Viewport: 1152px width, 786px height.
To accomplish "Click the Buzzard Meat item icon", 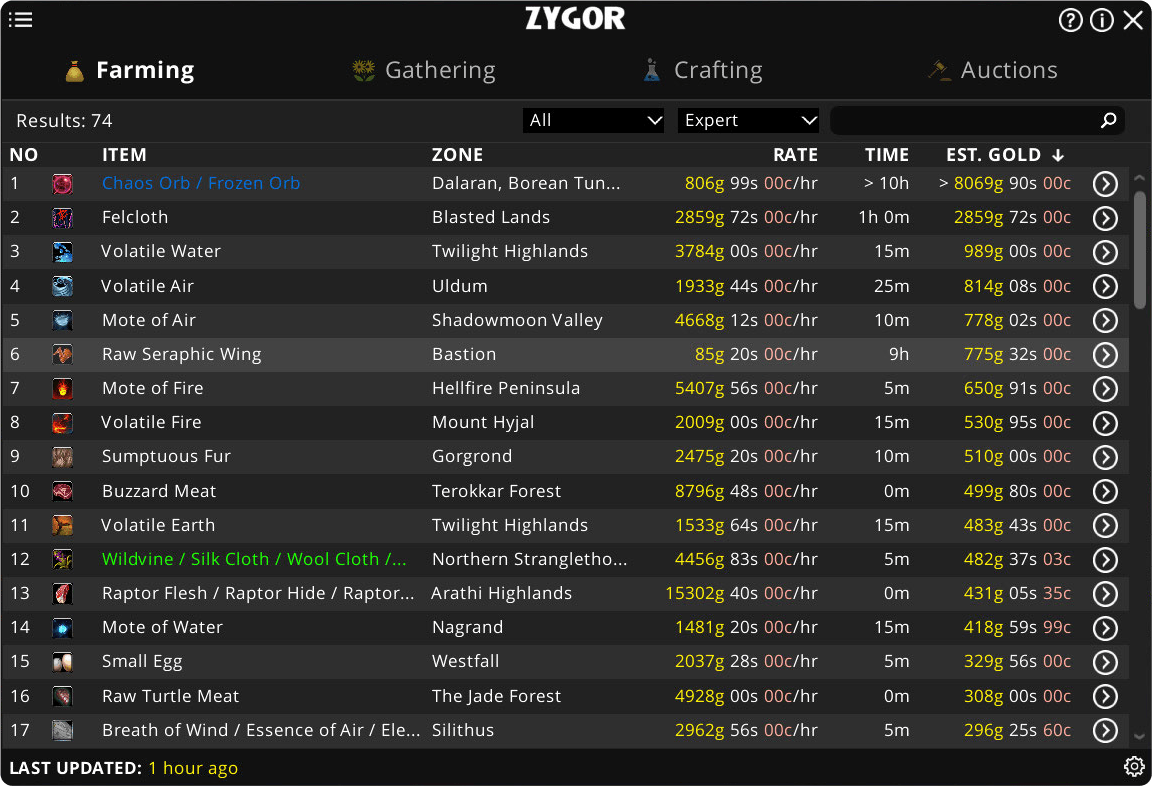I will click(62, 491).
